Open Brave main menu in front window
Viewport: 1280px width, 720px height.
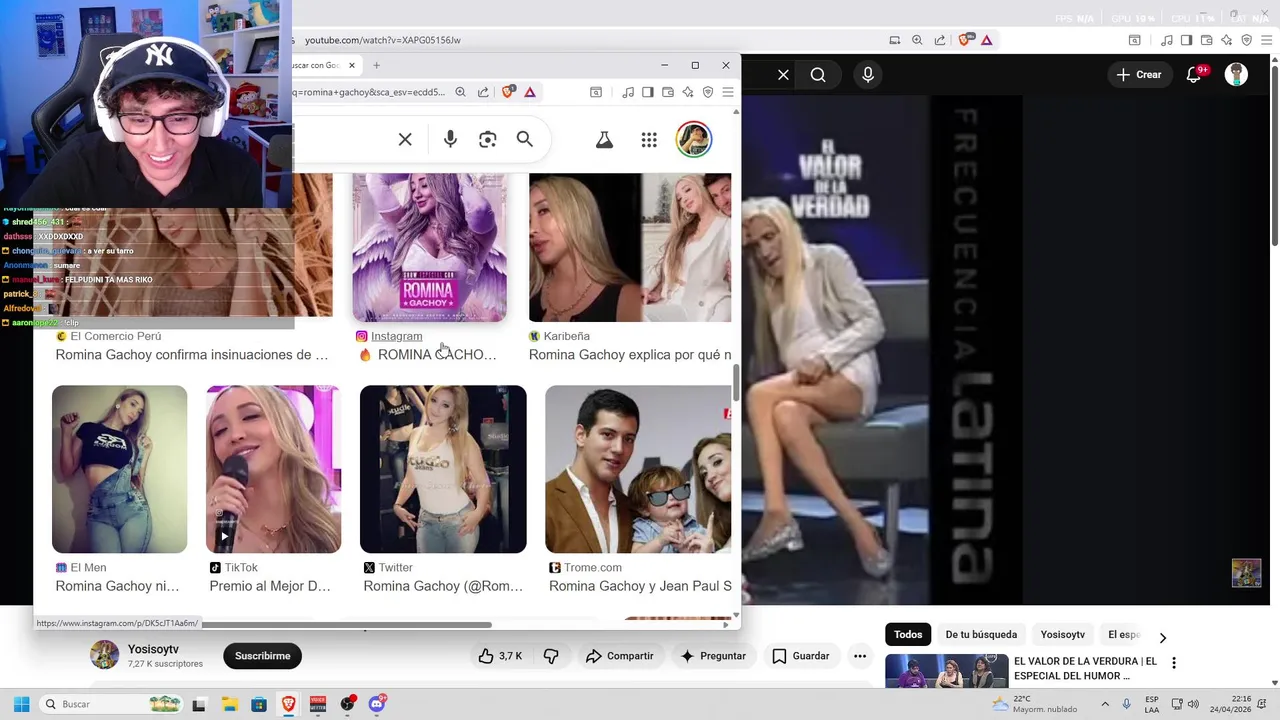click(x=728, y=92)
